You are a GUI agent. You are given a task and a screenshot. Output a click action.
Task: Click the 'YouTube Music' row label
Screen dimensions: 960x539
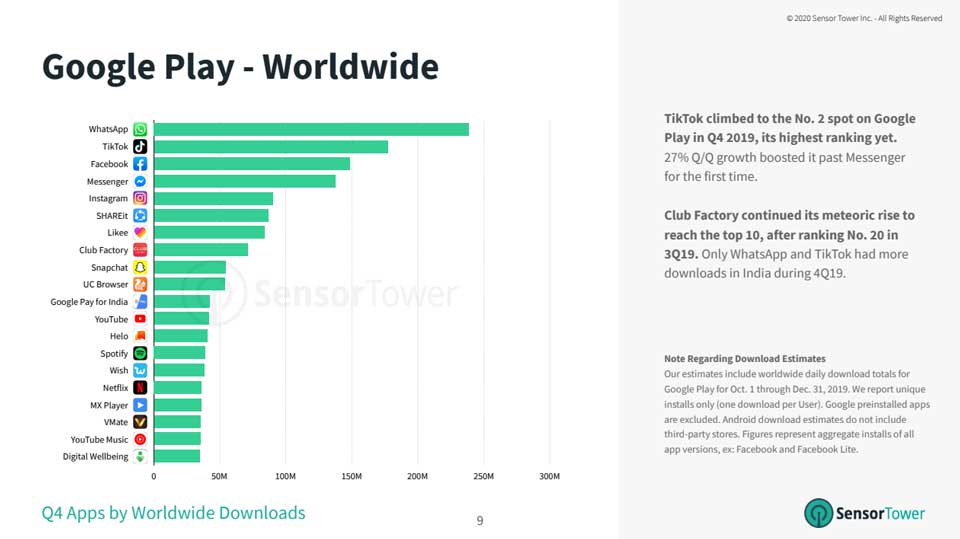pyautogui.click(x=99, y=440)
